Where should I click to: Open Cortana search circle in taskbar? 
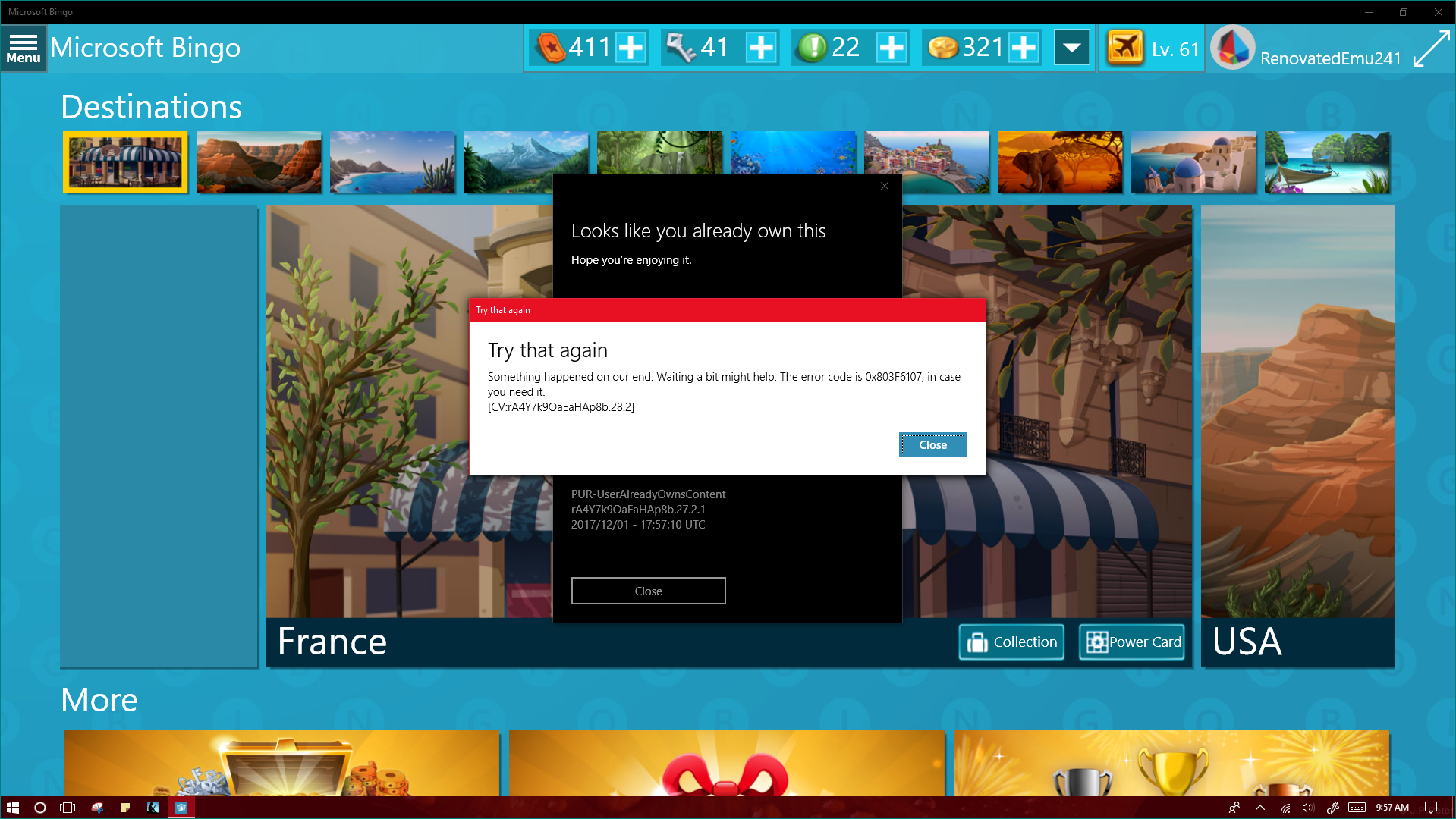pos(40,808)
